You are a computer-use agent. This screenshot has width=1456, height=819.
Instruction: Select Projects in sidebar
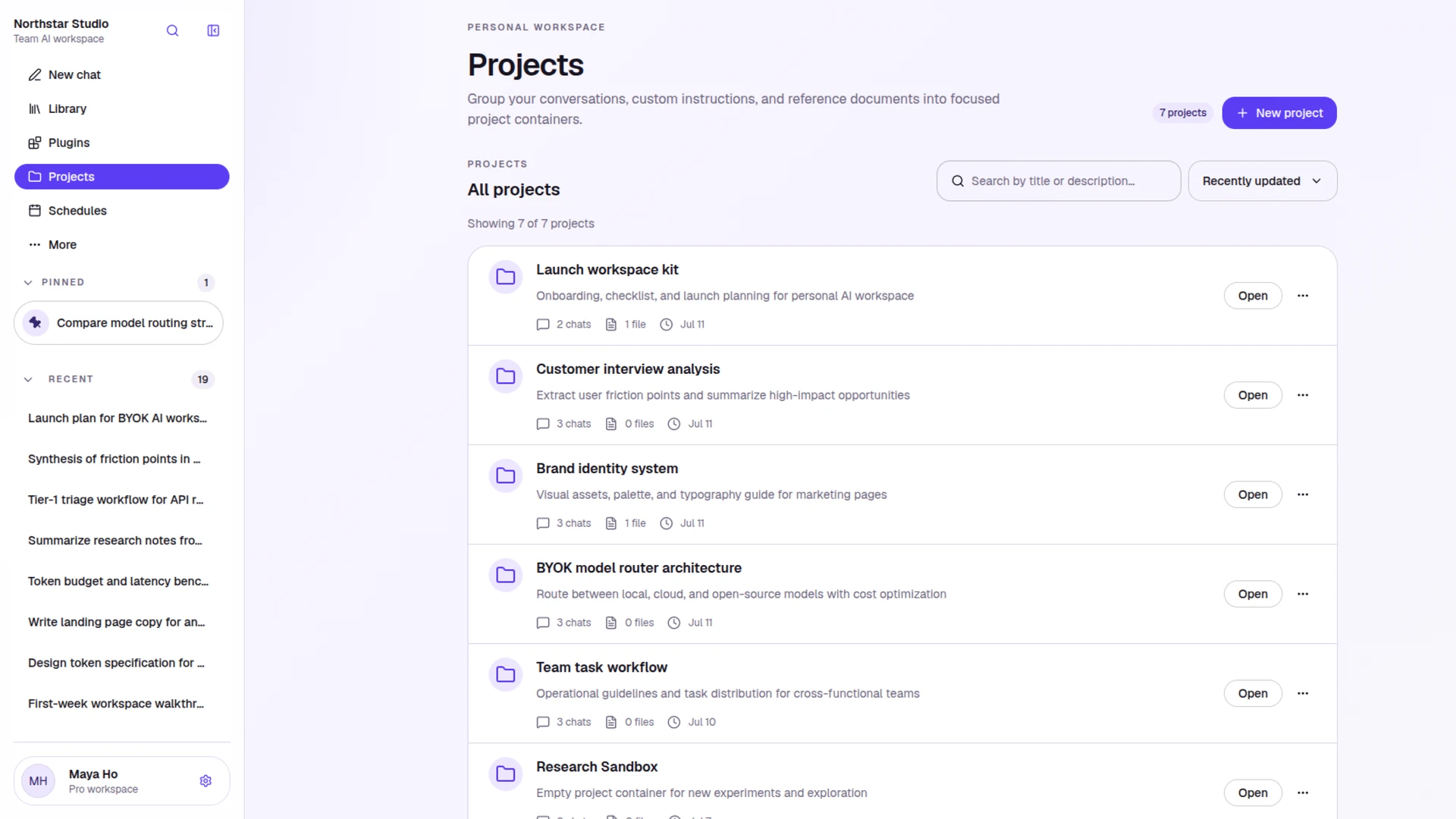point(121,177)
